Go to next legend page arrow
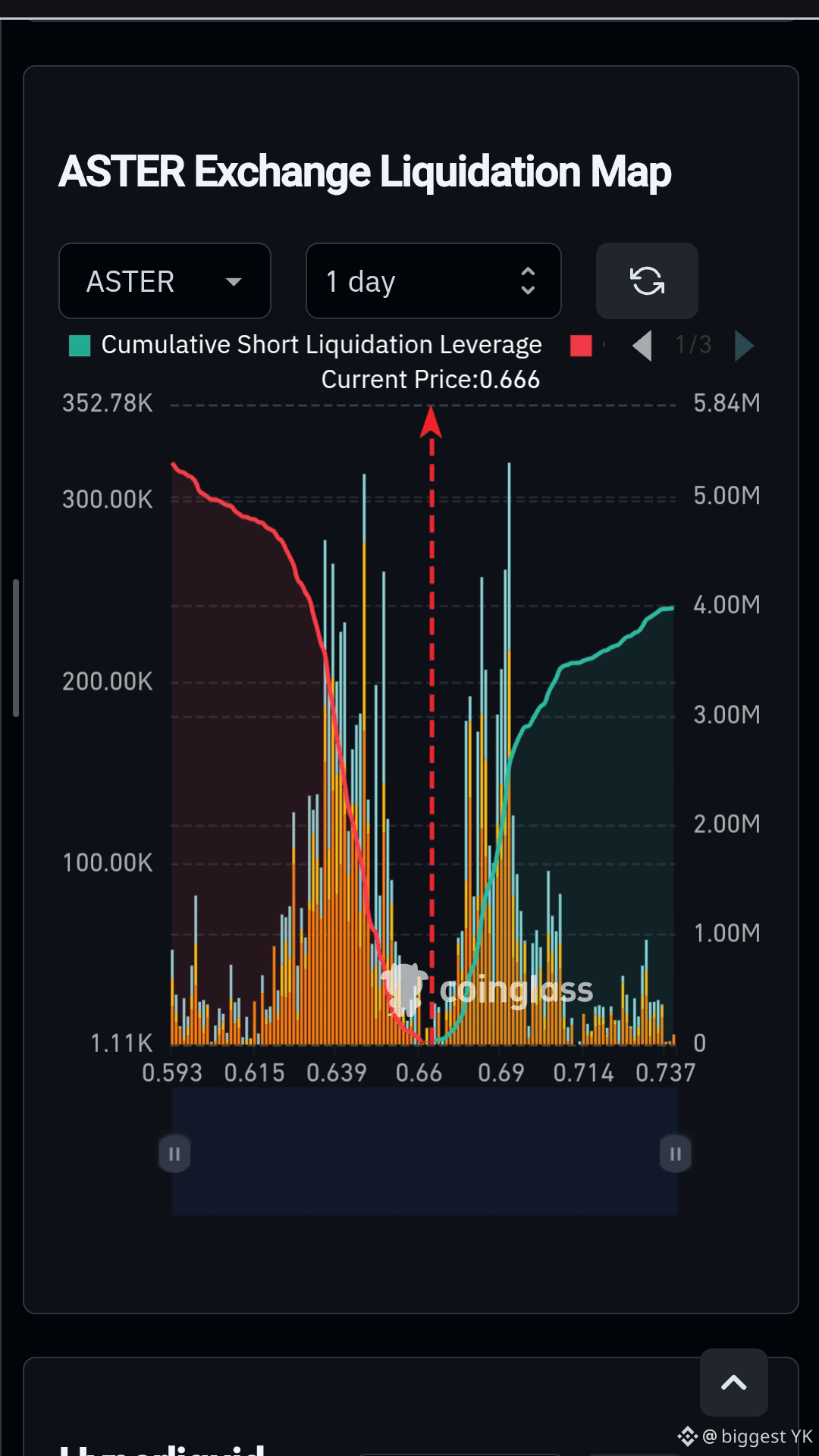The height and width of the screenshot is (1456, 819). pyautogui.click(x=744, y=346)
